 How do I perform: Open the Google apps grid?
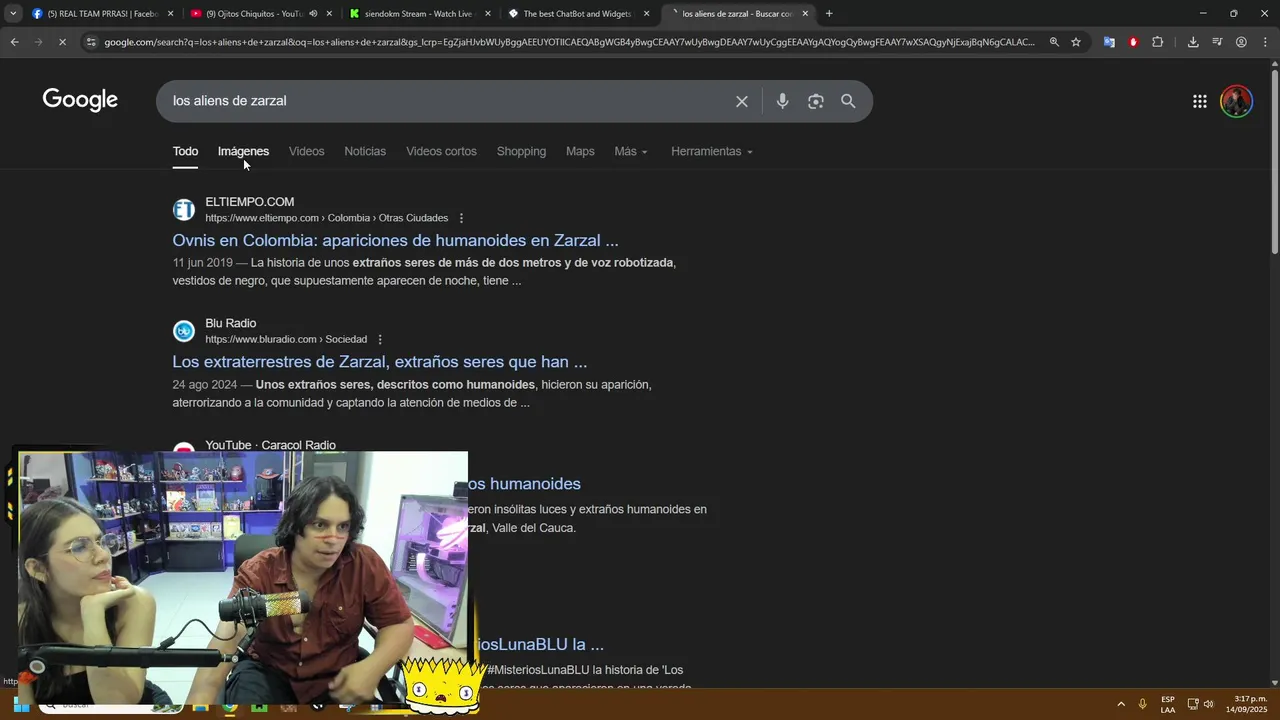point(1200,101)
